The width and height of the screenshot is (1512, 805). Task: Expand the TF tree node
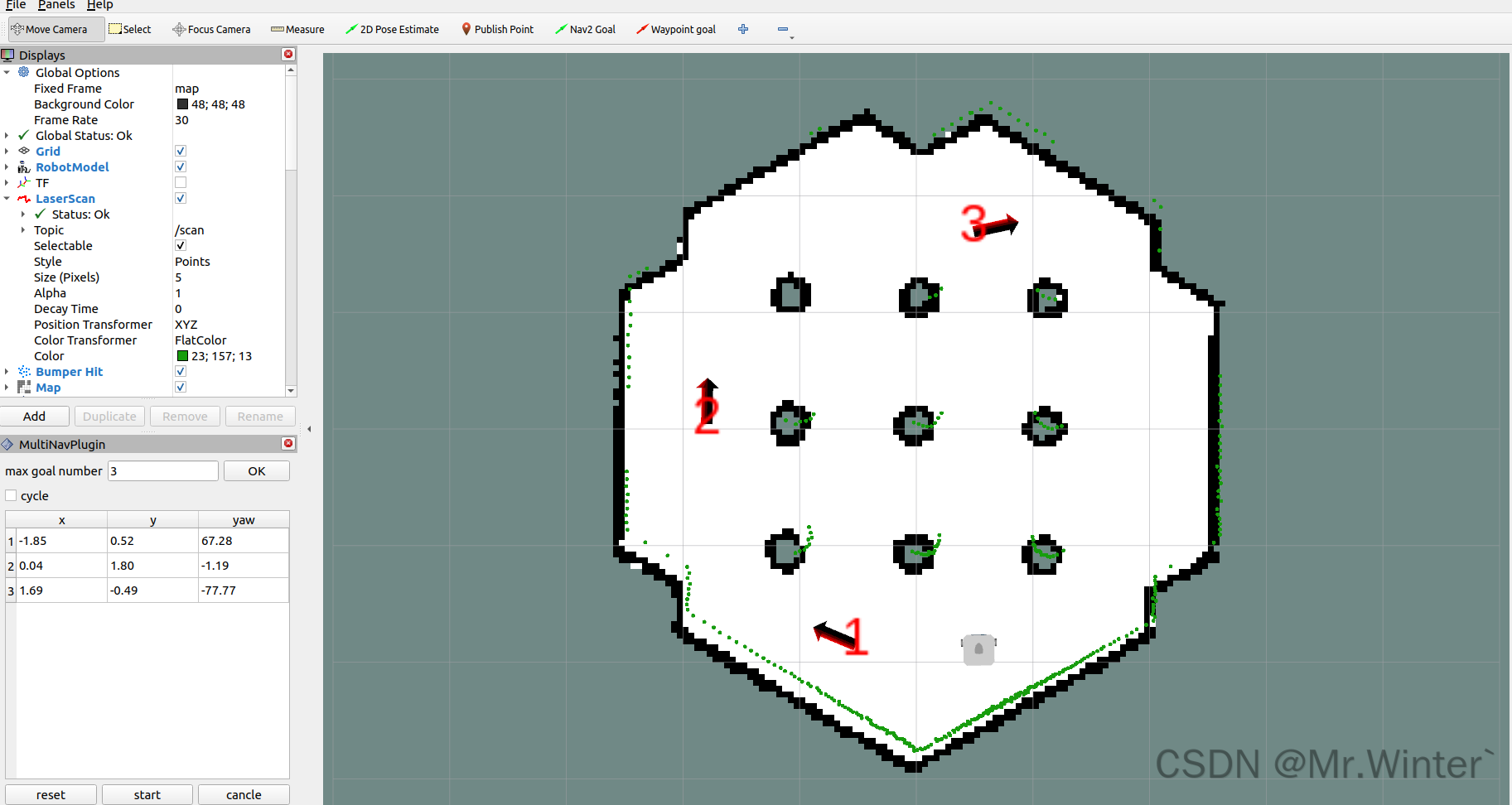[7, 182]
